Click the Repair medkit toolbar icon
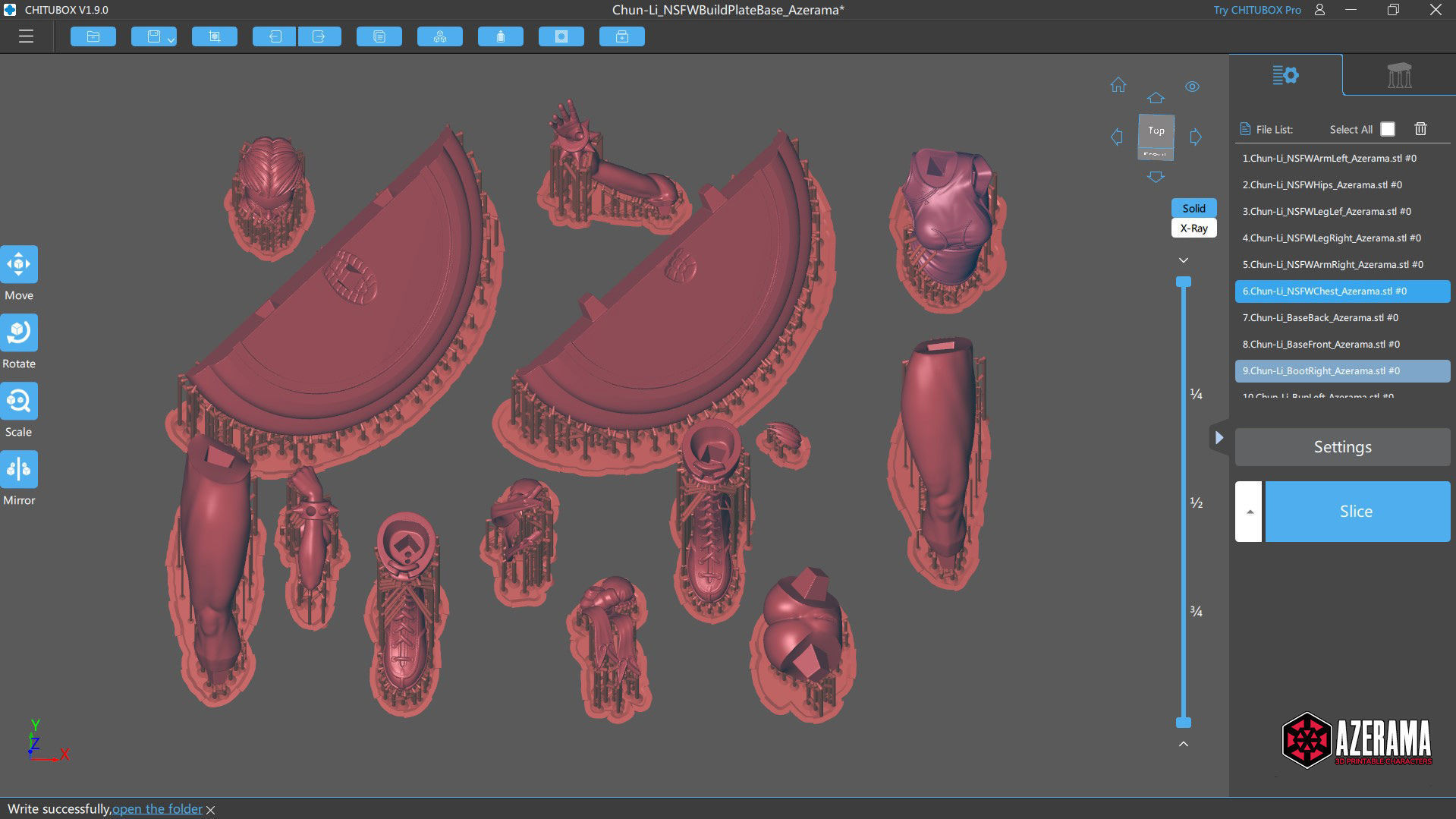This screenshot has height=819, width=1456. (x=622, y=36)
